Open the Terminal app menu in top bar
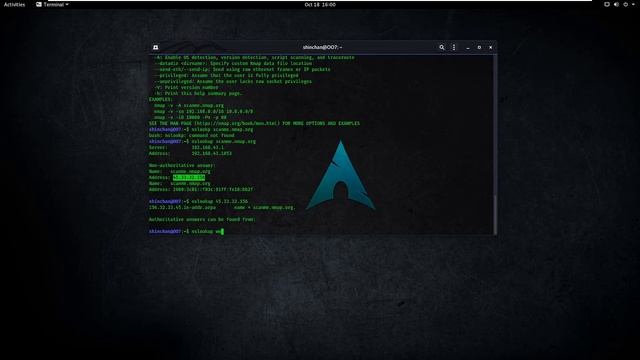 pos(52,4)
